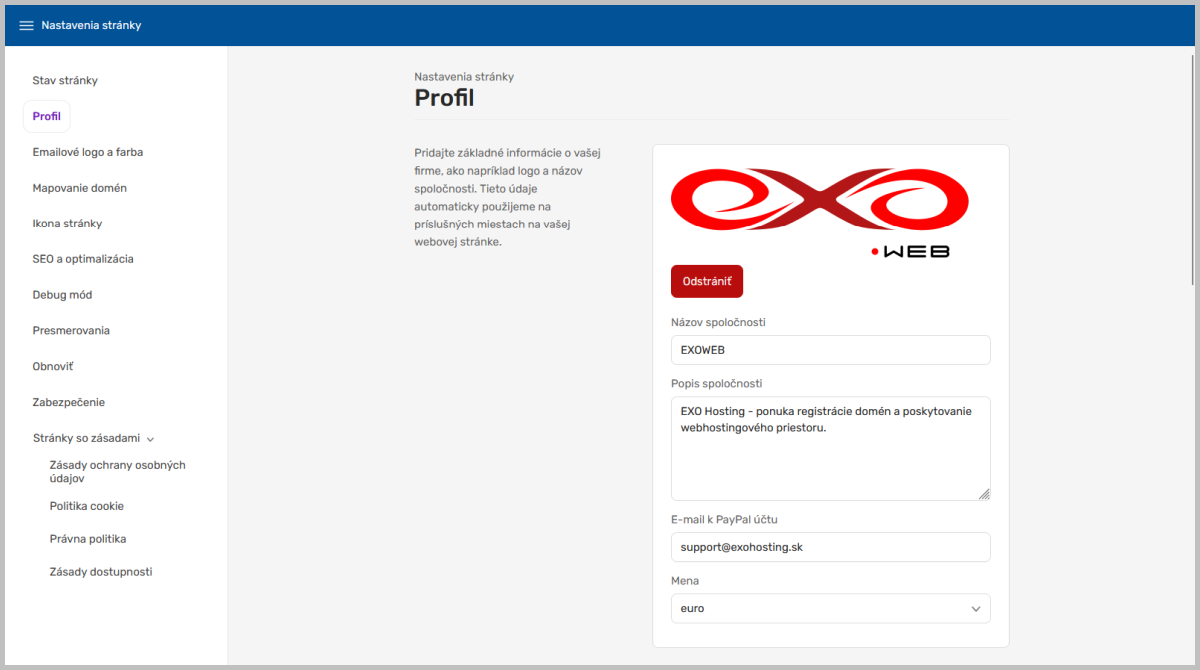The width and height of the screenshot is (1200, 670).
Task: Open Stav stránky in sidebar
Action: tap(65, 80)
